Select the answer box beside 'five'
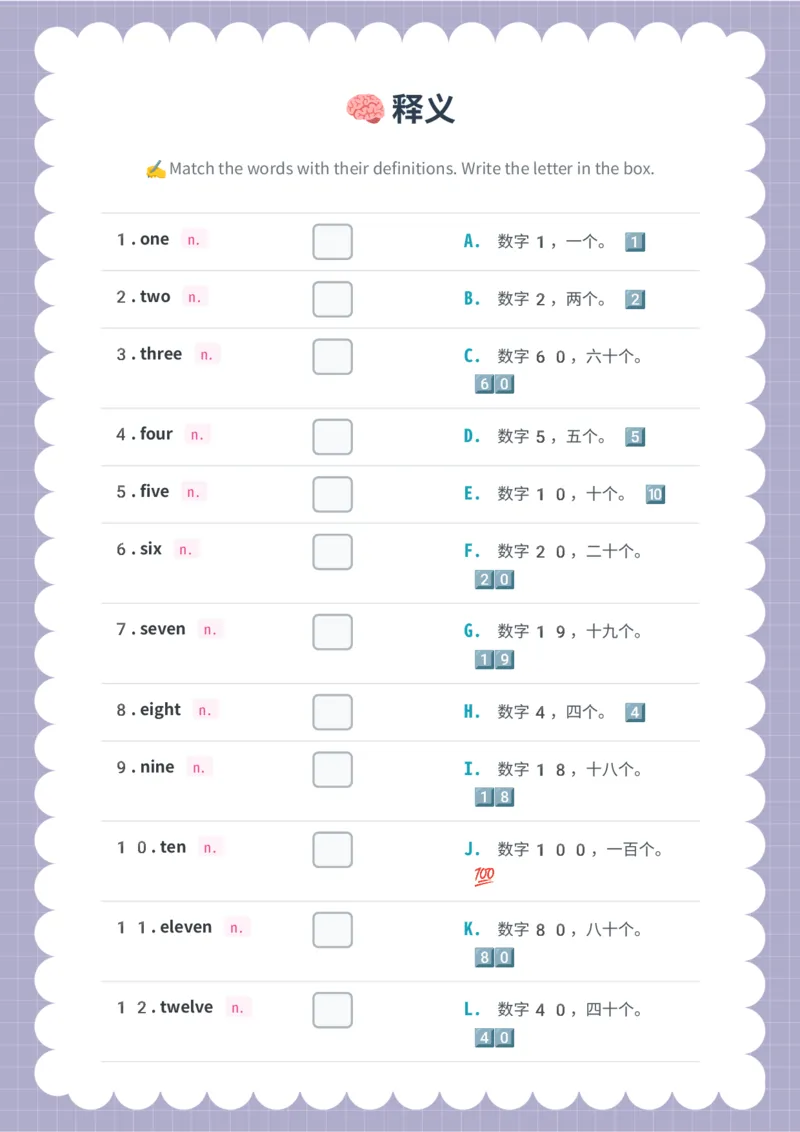Screen dimensions: 800x1132 click(332, 494)
